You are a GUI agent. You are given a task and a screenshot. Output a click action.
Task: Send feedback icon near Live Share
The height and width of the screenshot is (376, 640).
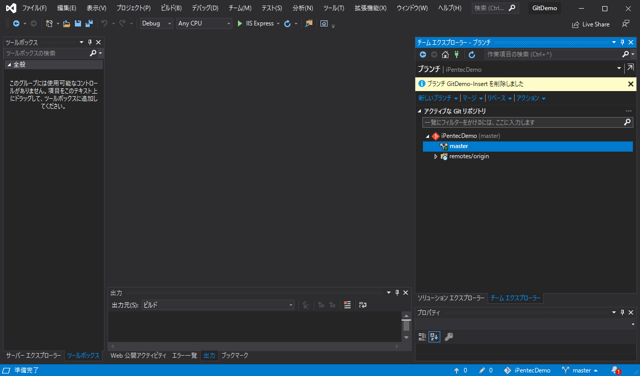click(x=625, y=24)
